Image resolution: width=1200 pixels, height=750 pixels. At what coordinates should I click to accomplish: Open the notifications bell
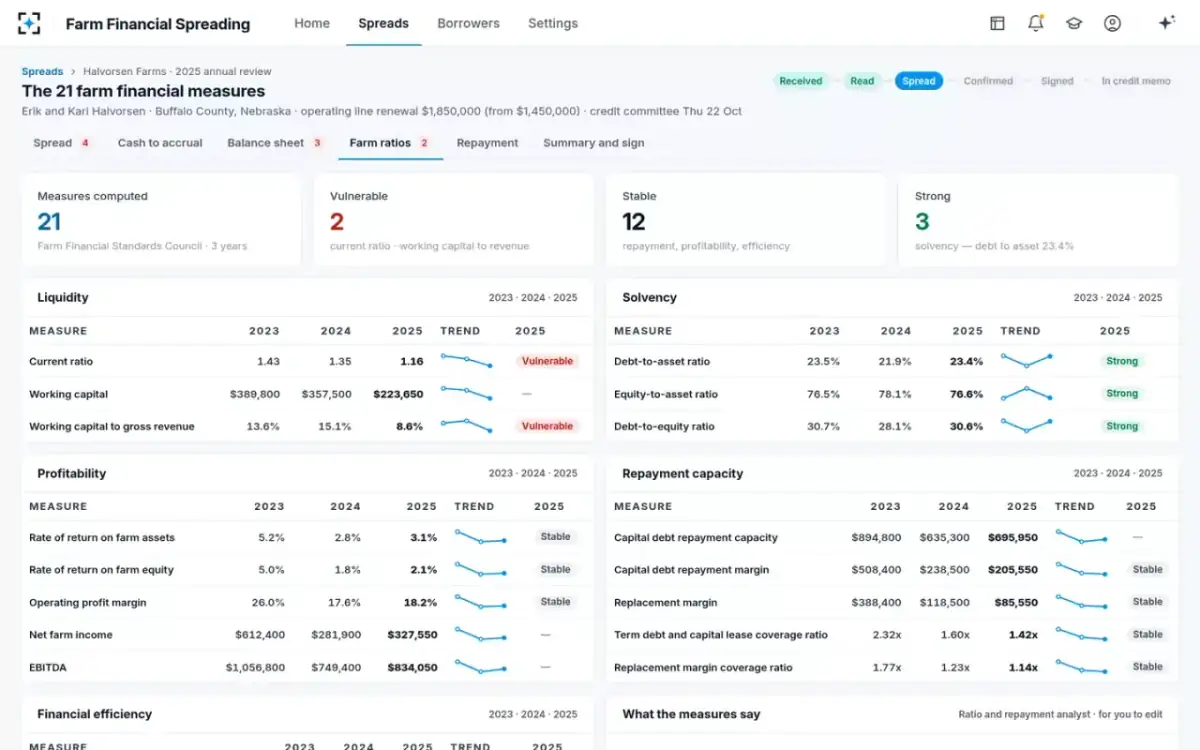[x=1036, y=23]
